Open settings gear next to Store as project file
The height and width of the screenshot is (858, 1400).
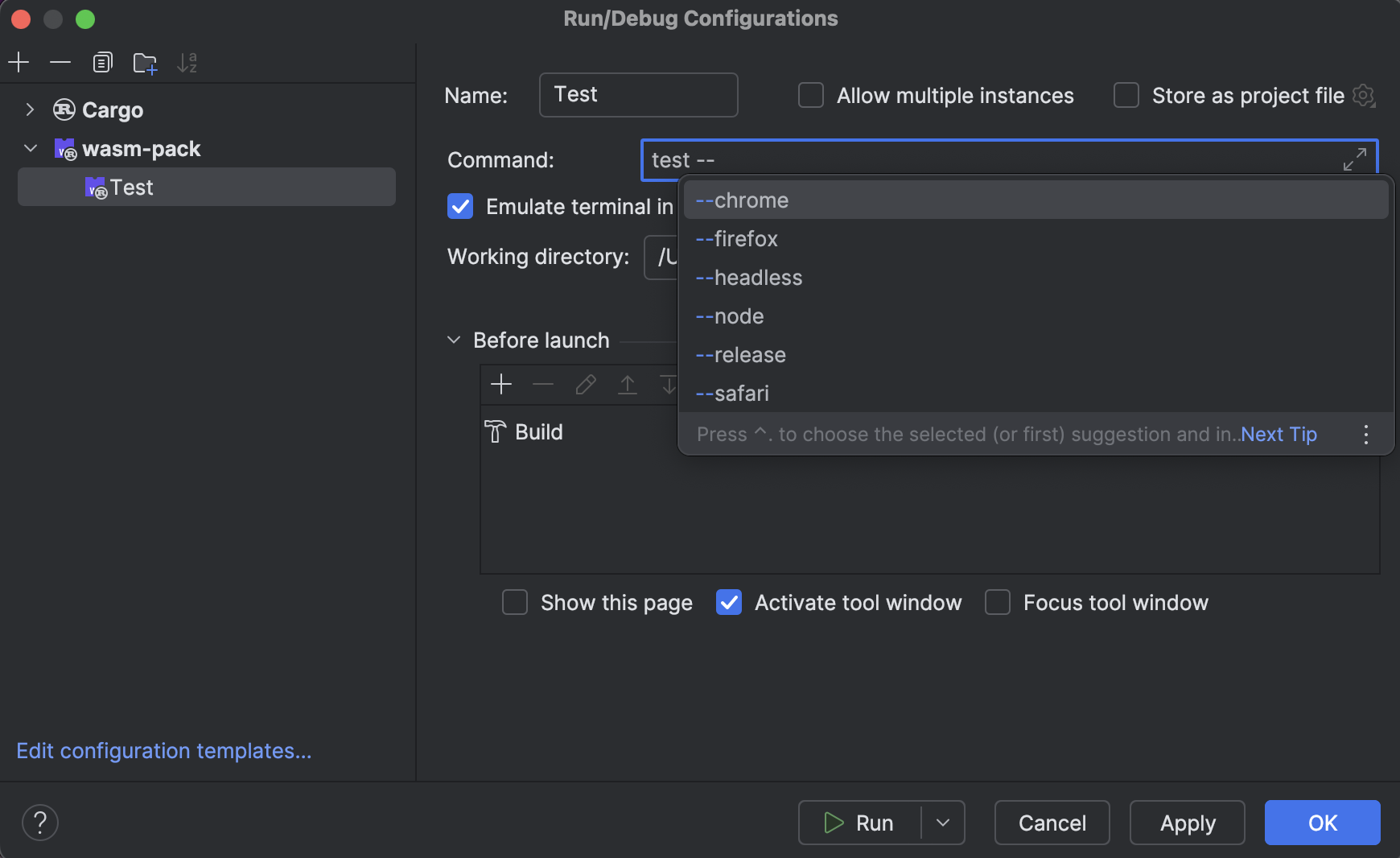click(x=1363, y=95)
